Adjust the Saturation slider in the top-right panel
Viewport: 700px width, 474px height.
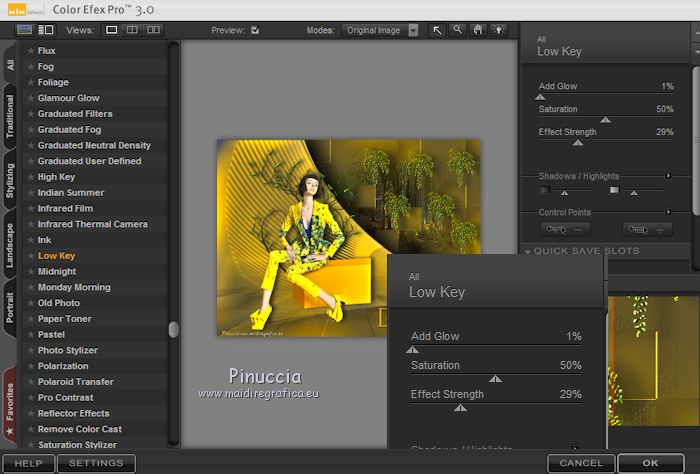[605, 120]
